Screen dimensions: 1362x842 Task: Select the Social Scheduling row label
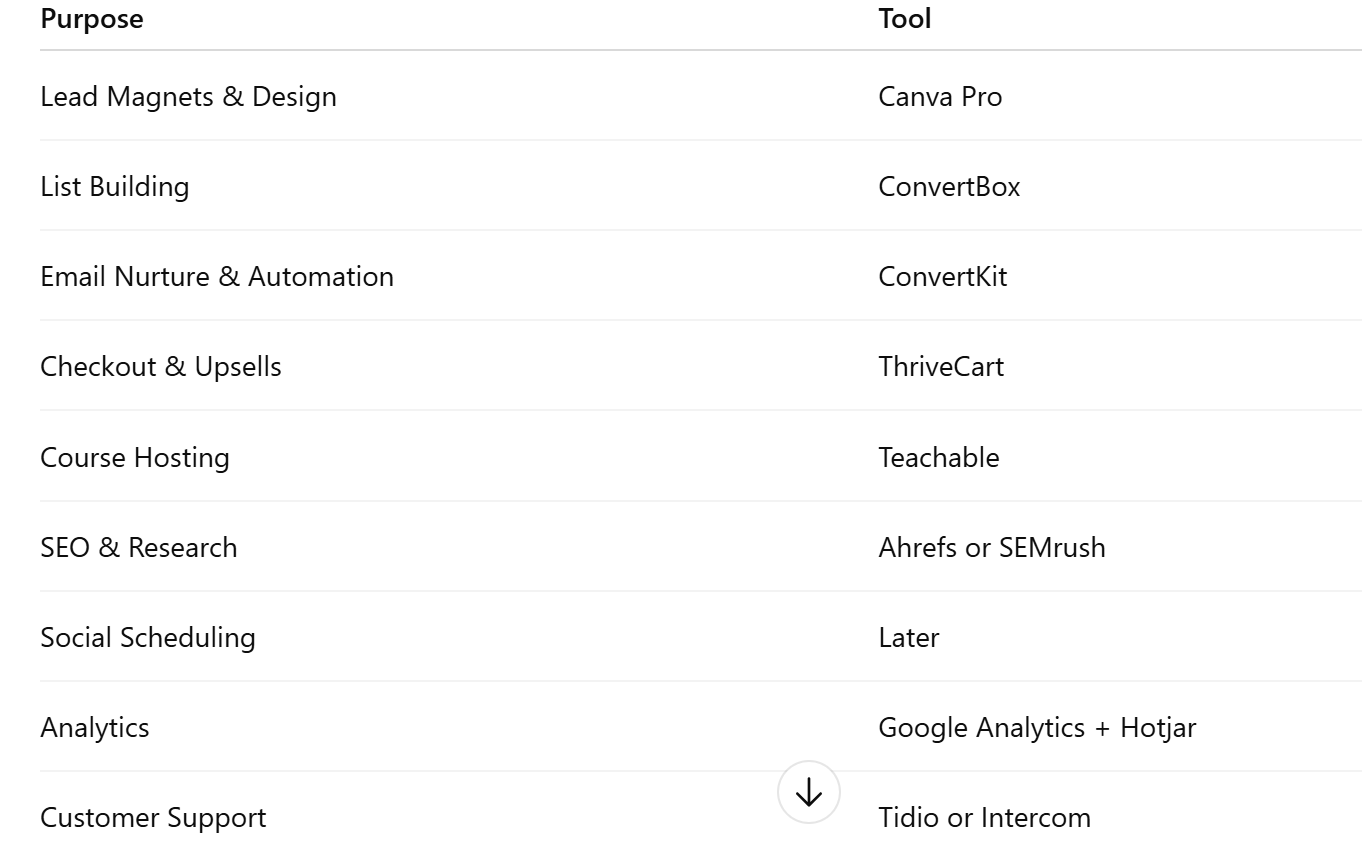(x=148, y=638)
